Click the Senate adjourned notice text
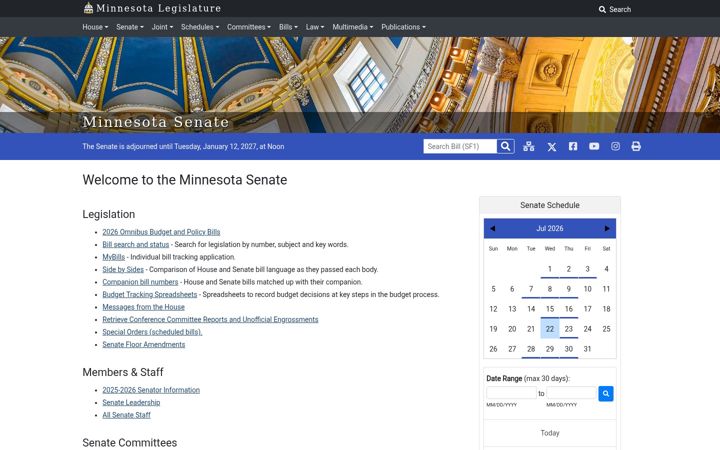Image resolution: width=720 pixels, height=450 pixels. (183, 146)
